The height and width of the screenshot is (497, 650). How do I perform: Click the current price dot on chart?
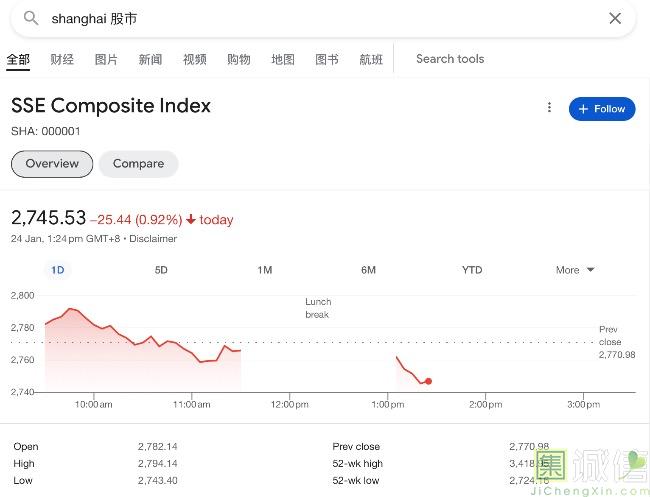428,381
